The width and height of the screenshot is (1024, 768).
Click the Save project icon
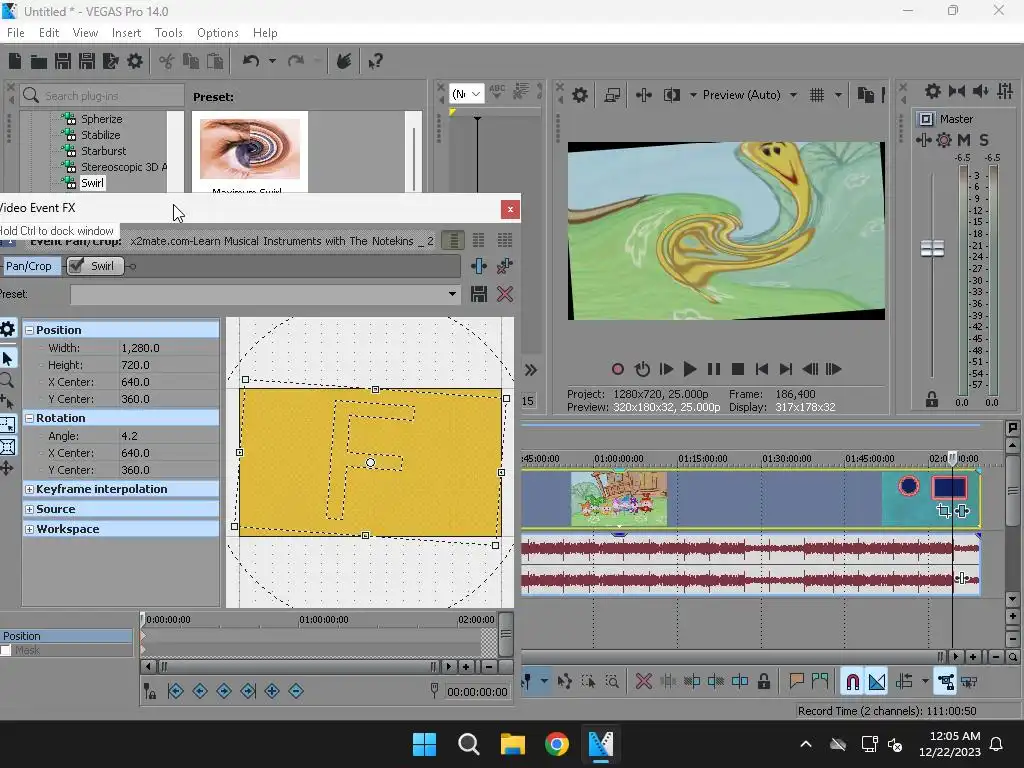[63, 61]
